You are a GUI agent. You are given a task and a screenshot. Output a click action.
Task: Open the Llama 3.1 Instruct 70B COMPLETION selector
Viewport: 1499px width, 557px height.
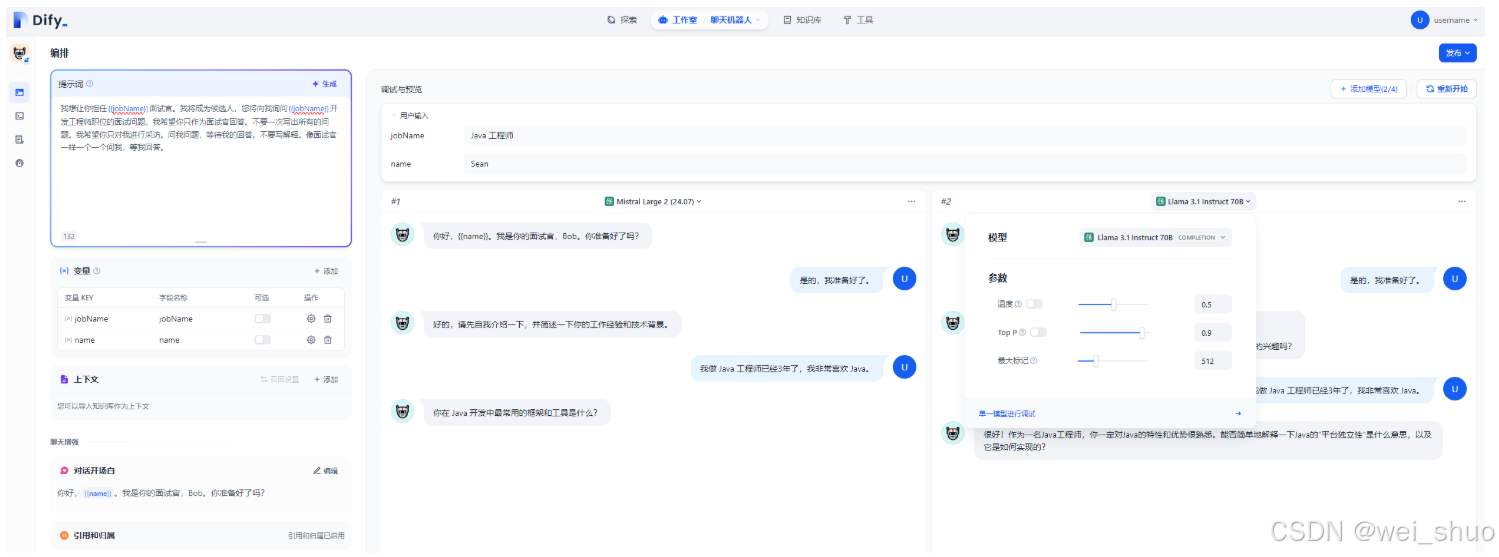tap(1156, 238)
